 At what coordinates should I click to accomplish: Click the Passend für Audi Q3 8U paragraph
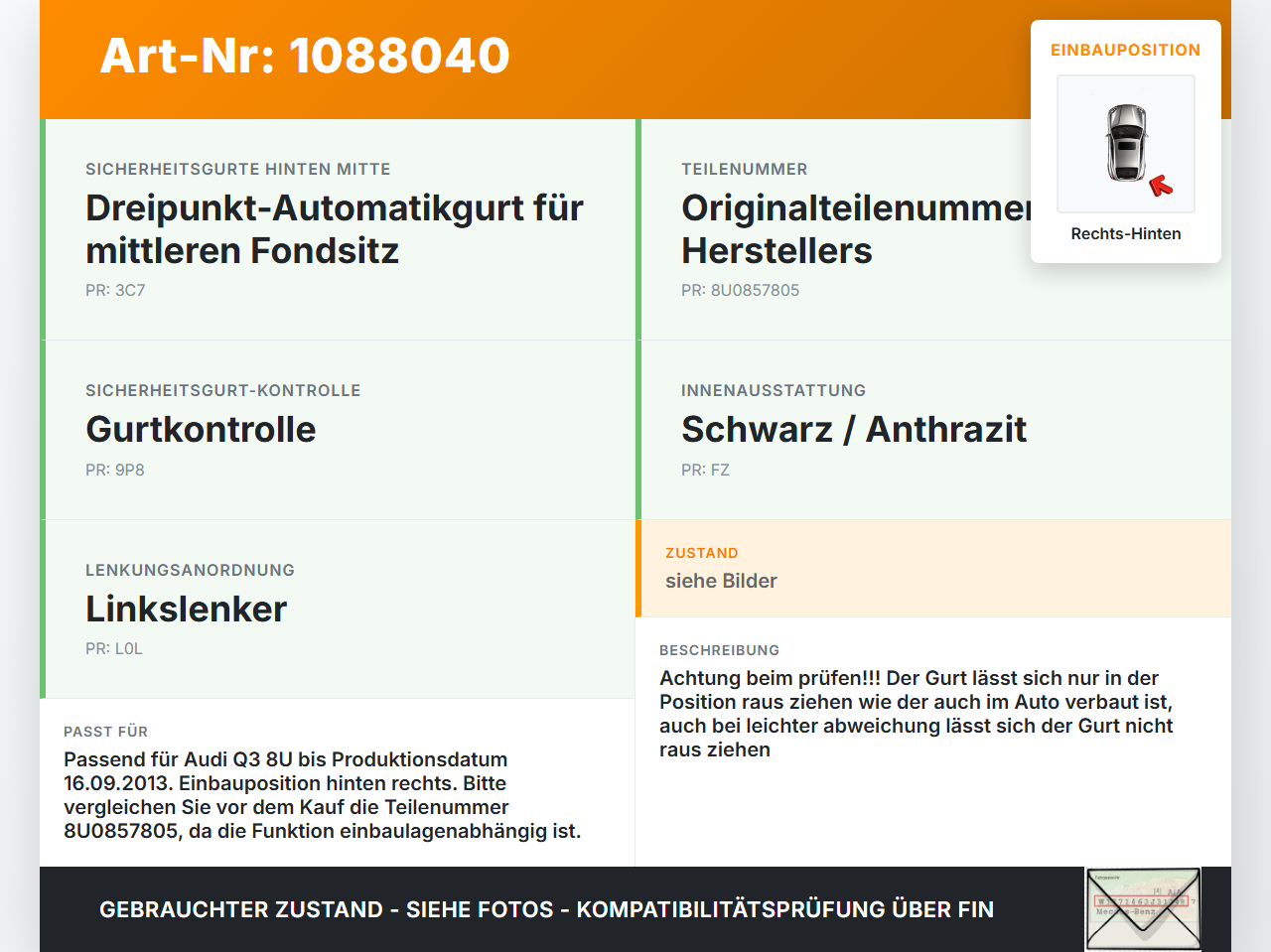tap(323, 796)
